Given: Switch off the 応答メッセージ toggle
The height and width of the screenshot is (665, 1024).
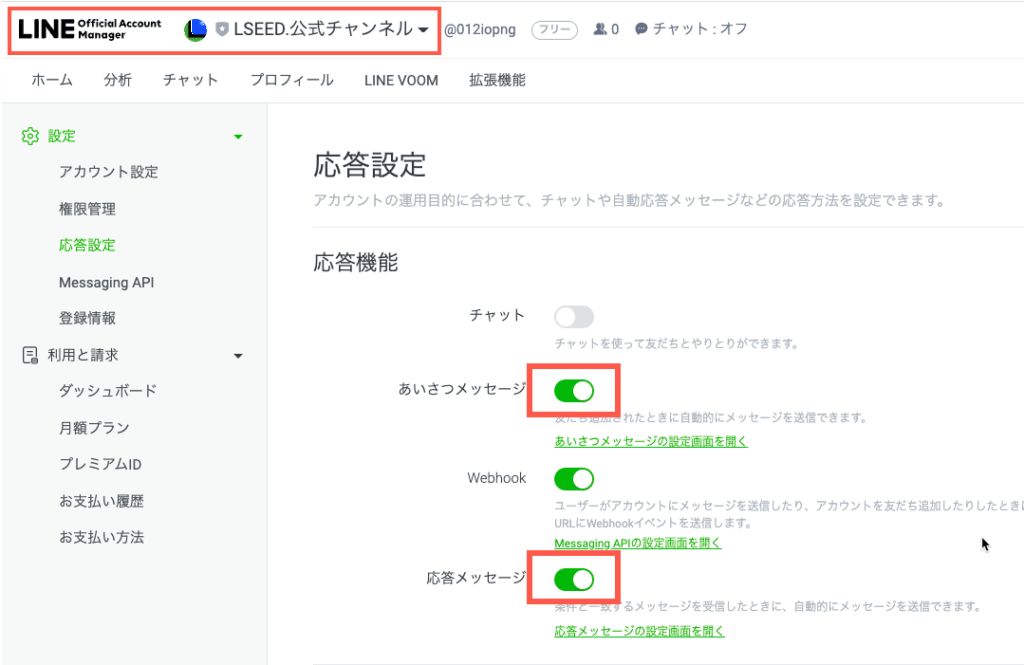Looking at the screenshot, I should click(574, 578).
